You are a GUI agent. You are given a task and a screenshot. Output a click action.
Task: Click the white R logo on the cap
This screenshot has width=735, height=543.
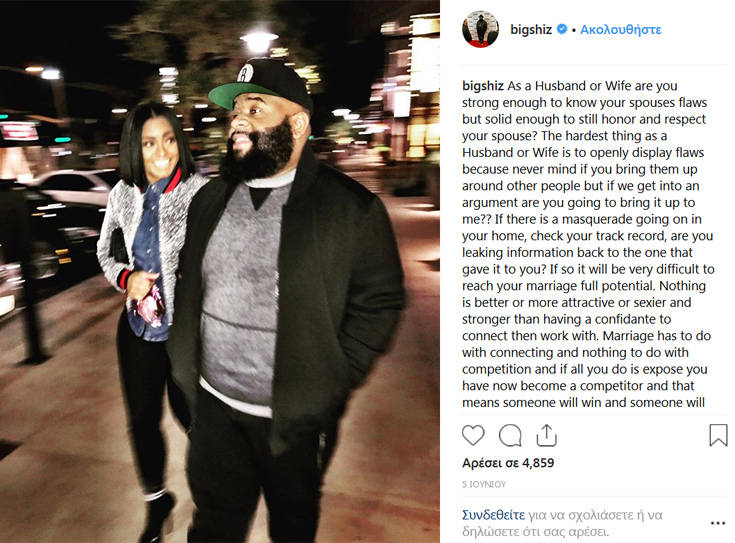point(245,73)
